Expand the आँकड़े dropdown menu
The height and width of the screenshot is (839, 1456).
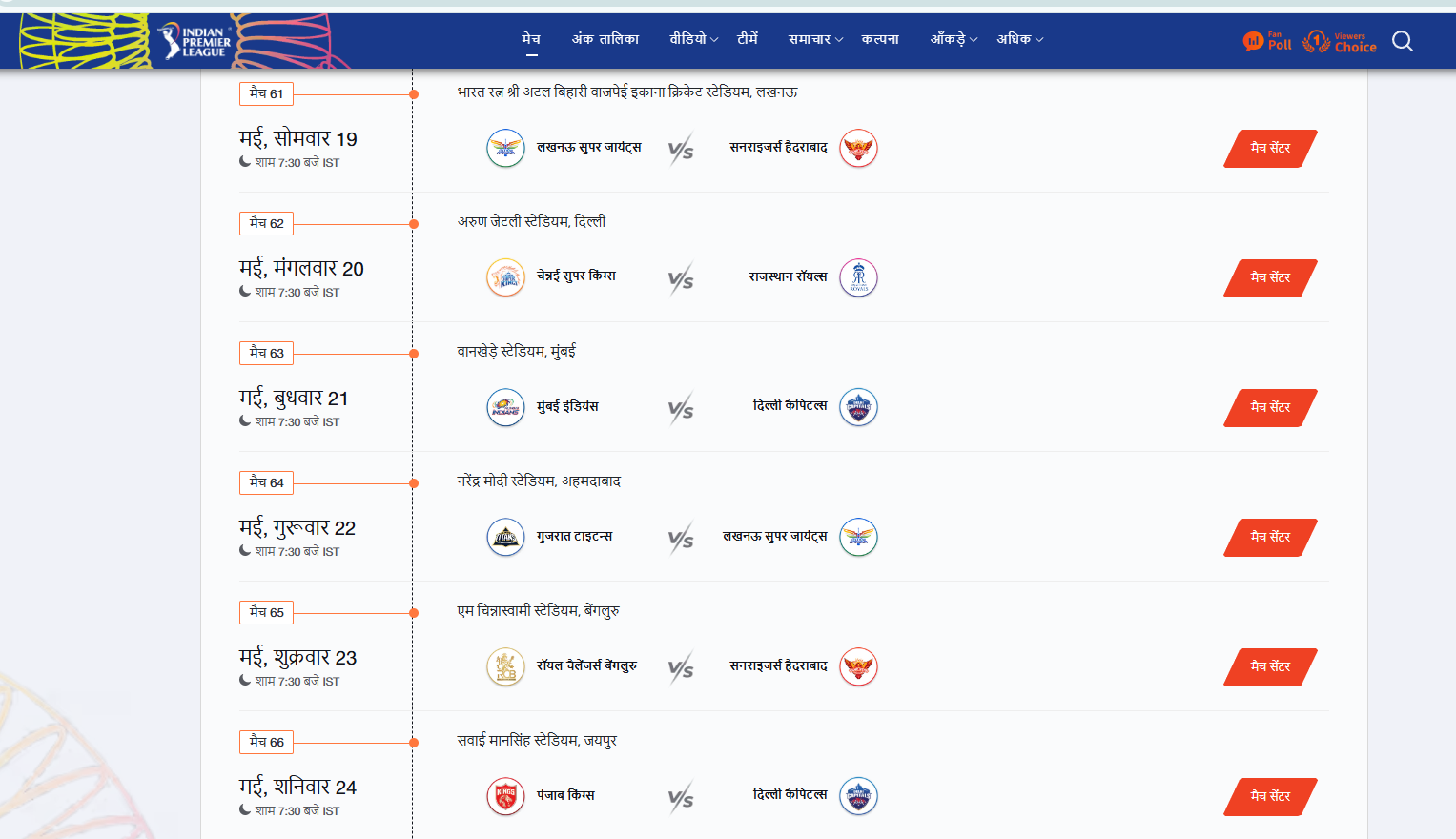point(954,39)
